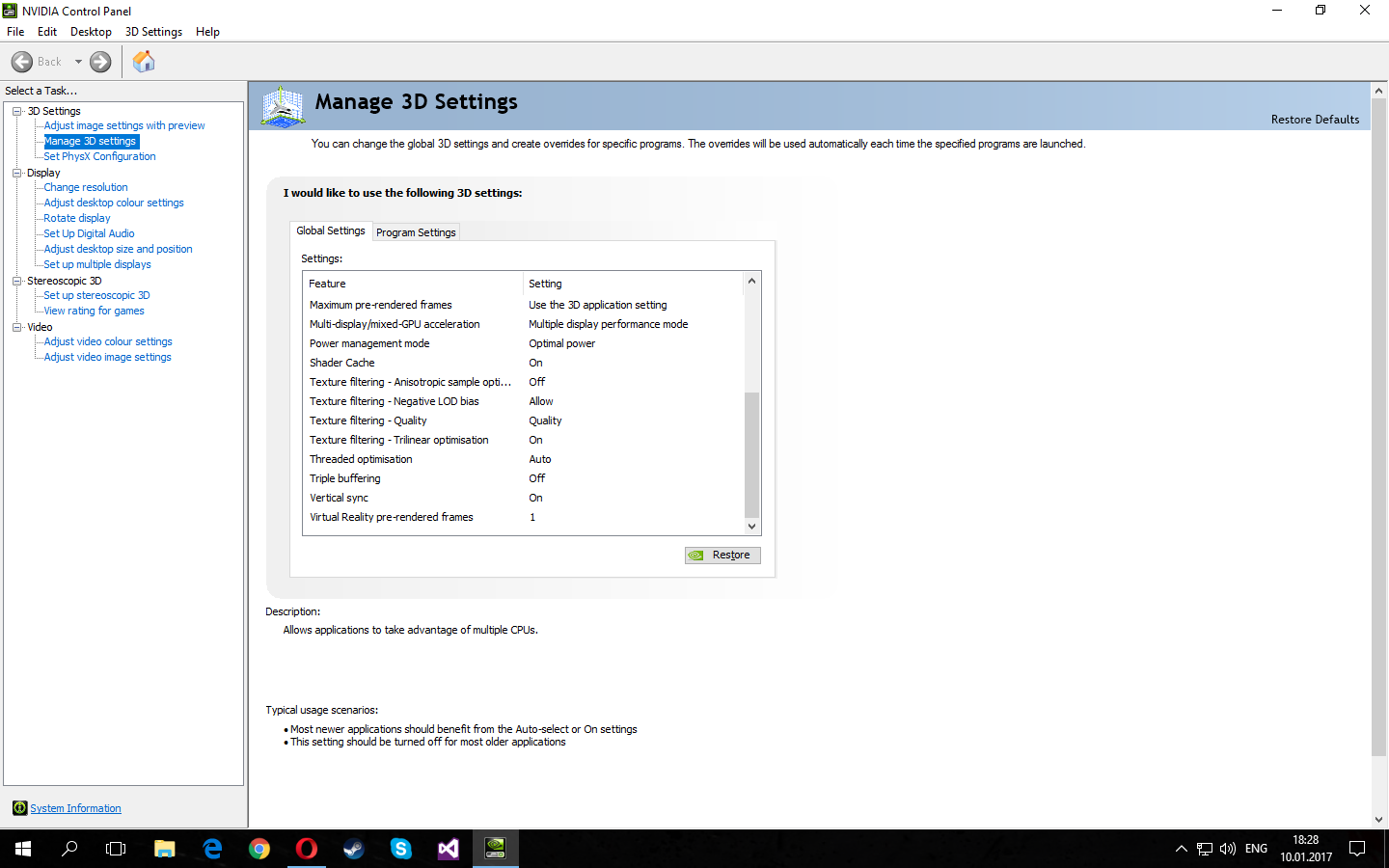The image size is (1389, 868).
Task: Open Adjust desktop colour settings
Action: tap(114, 203)
